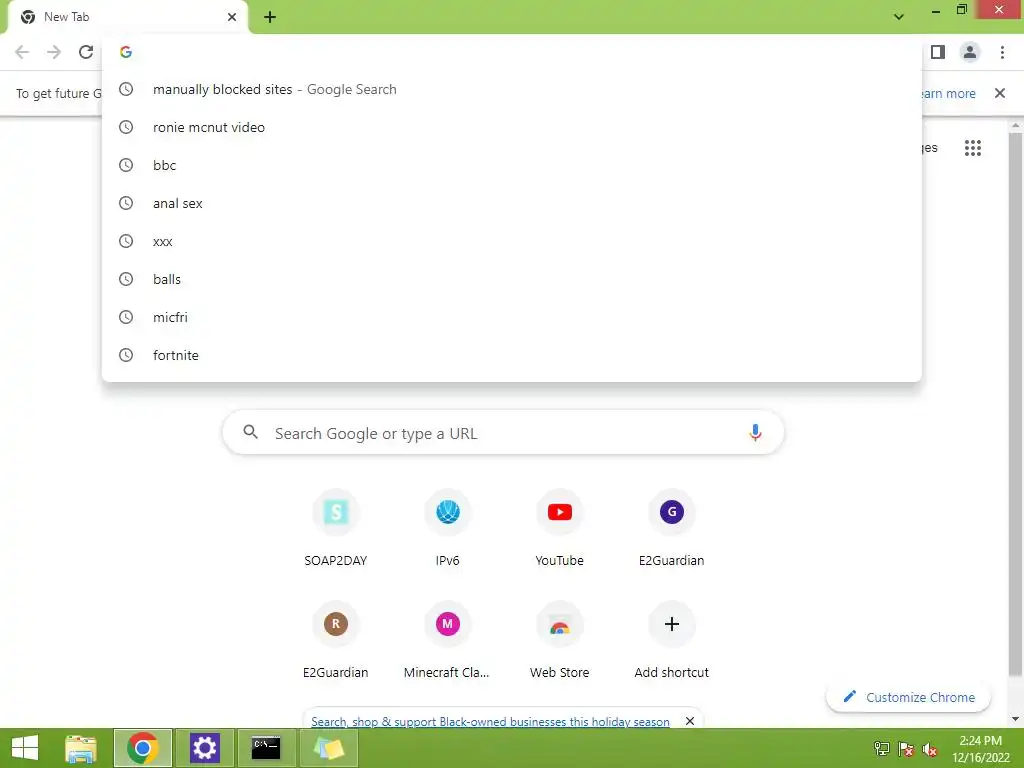Open the Learn more link in infobar
Viewport: 1024px width, 768px height.
(x=949, y=93)
